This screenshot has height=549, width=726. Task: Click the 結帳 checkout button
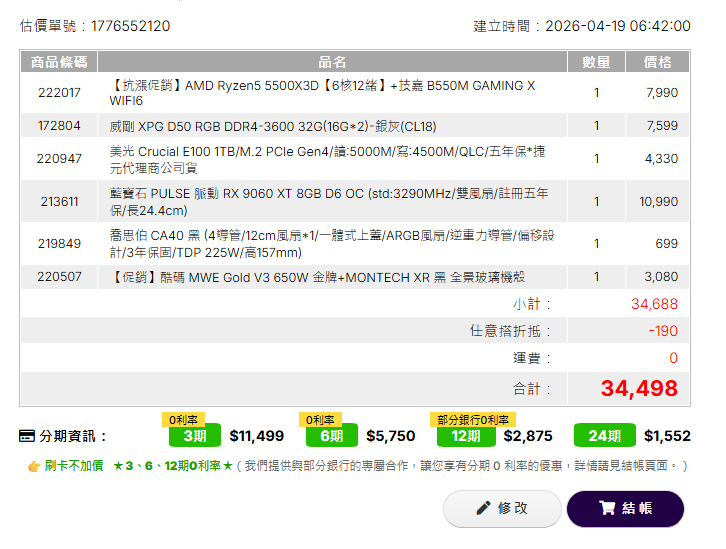coord(625,509)
